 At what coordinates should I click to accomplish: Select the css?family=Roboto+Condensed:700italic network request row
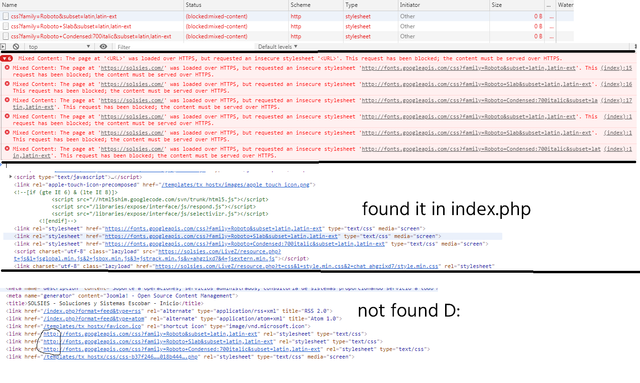[x=287, y=36]
